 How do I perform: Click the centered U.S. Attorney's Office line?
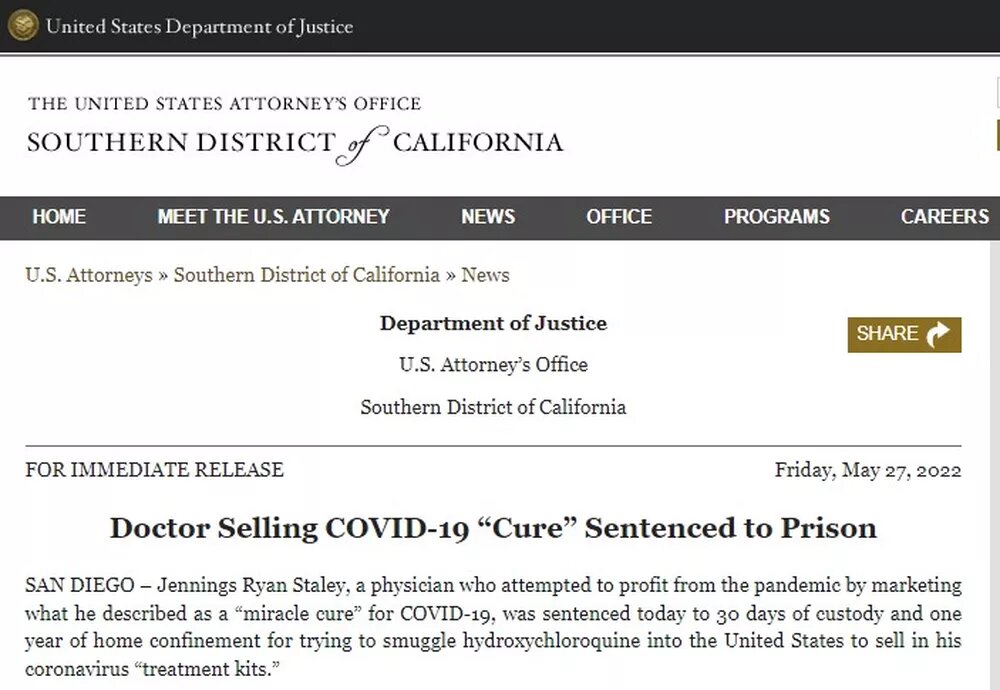(x=493, y=365)
